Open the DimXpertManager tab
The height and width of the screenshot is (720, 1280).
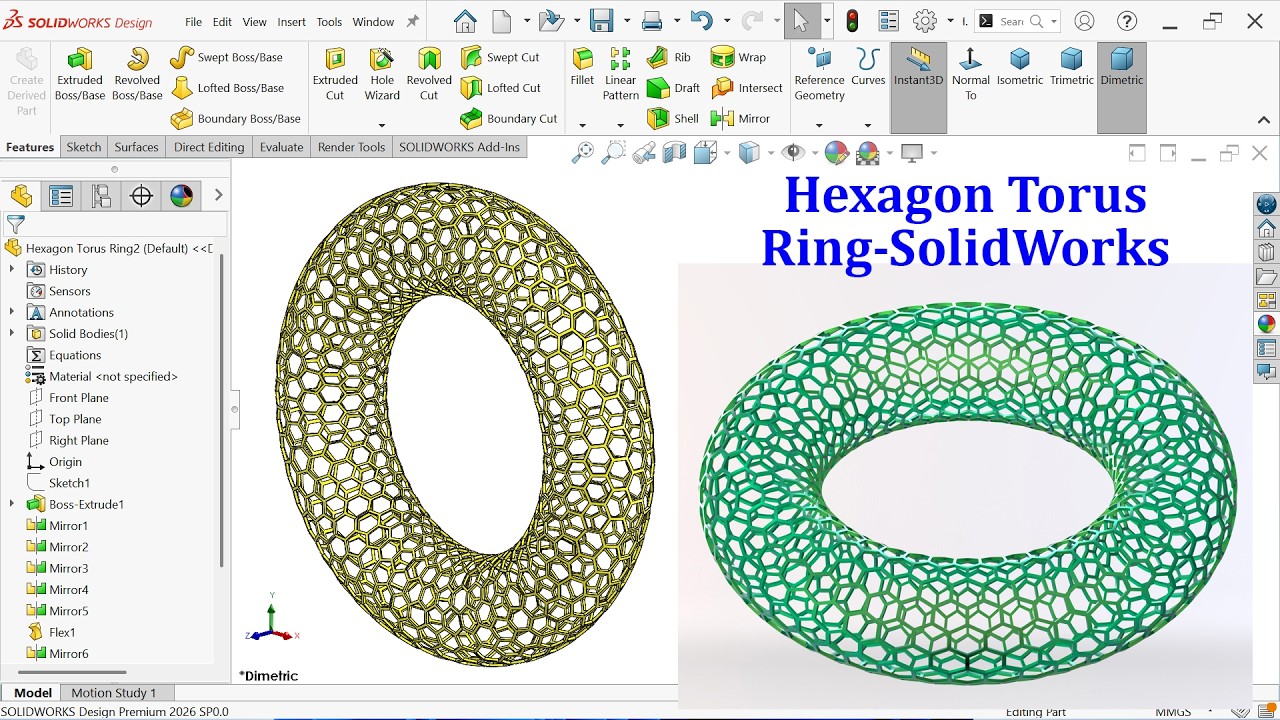[141, 196]
